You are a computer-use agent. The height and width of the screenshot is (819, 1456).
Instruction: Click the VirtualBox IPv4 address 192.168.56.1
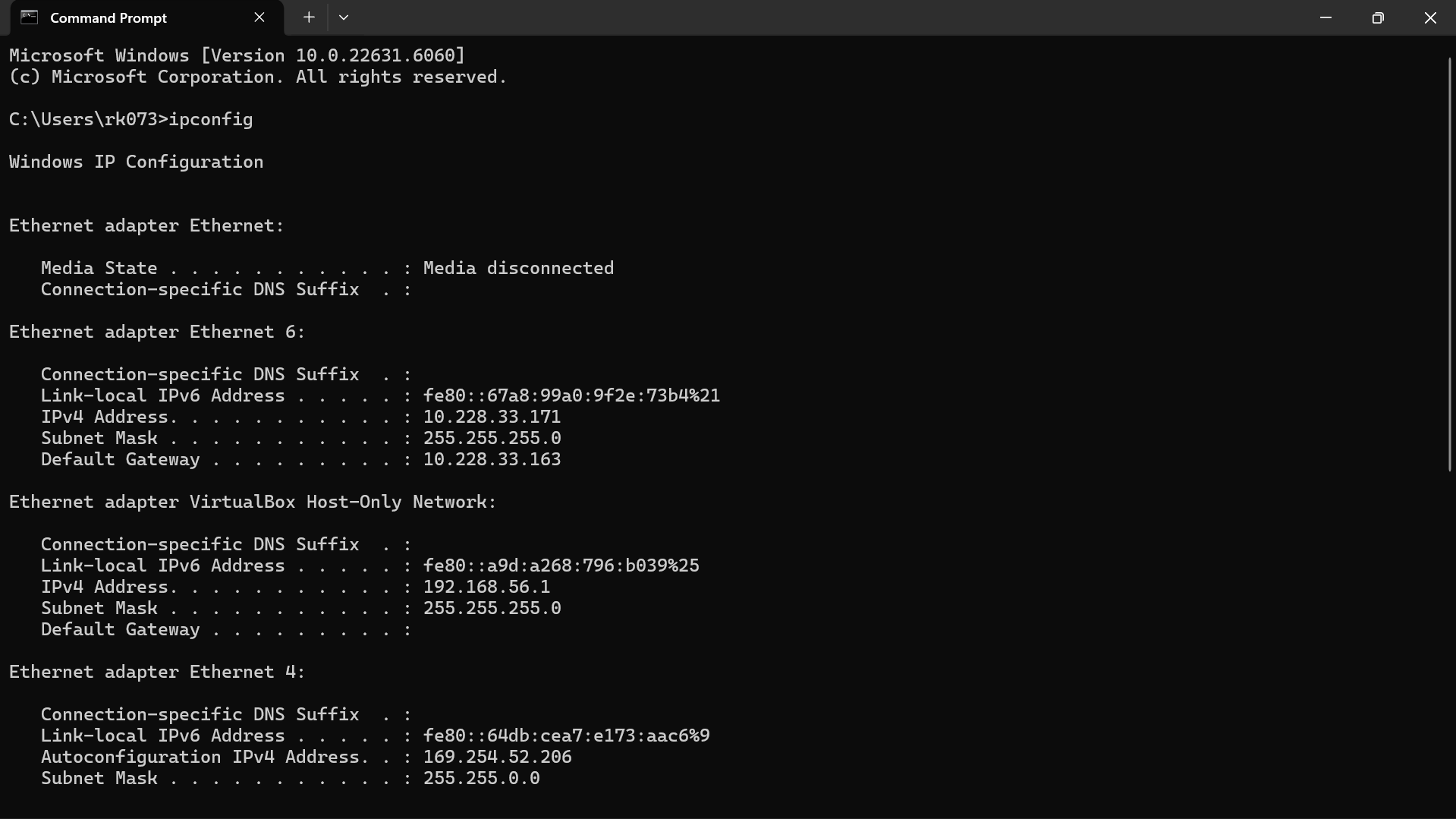[486, 587]
